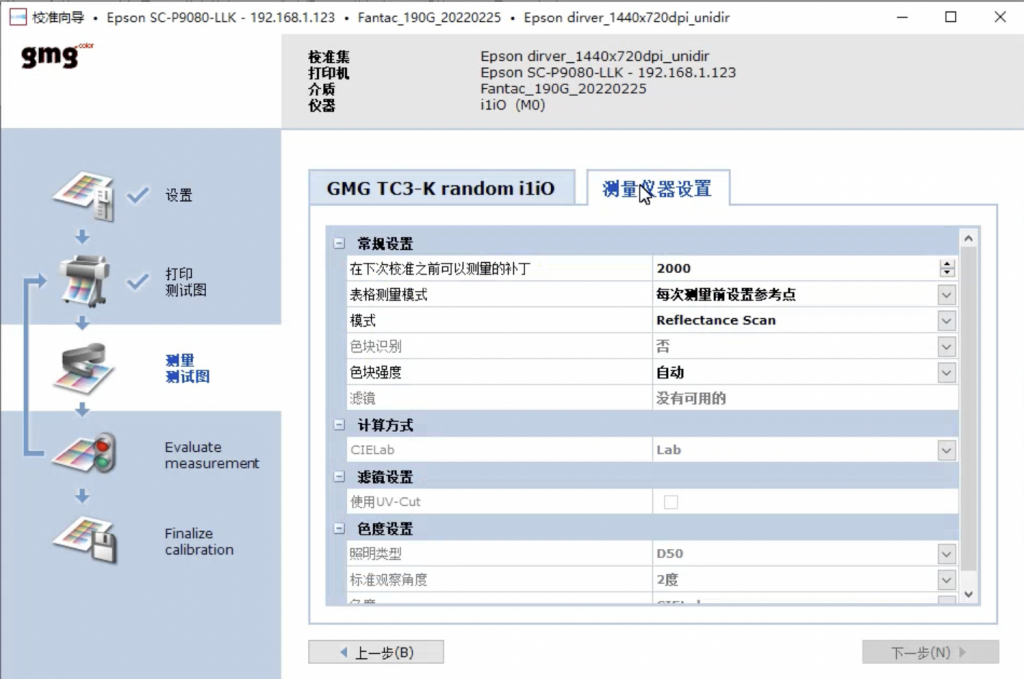Click the 滤镜 没有可用的 value
The height and width of the screenshot is (679, 1024).
coord(691,398)
